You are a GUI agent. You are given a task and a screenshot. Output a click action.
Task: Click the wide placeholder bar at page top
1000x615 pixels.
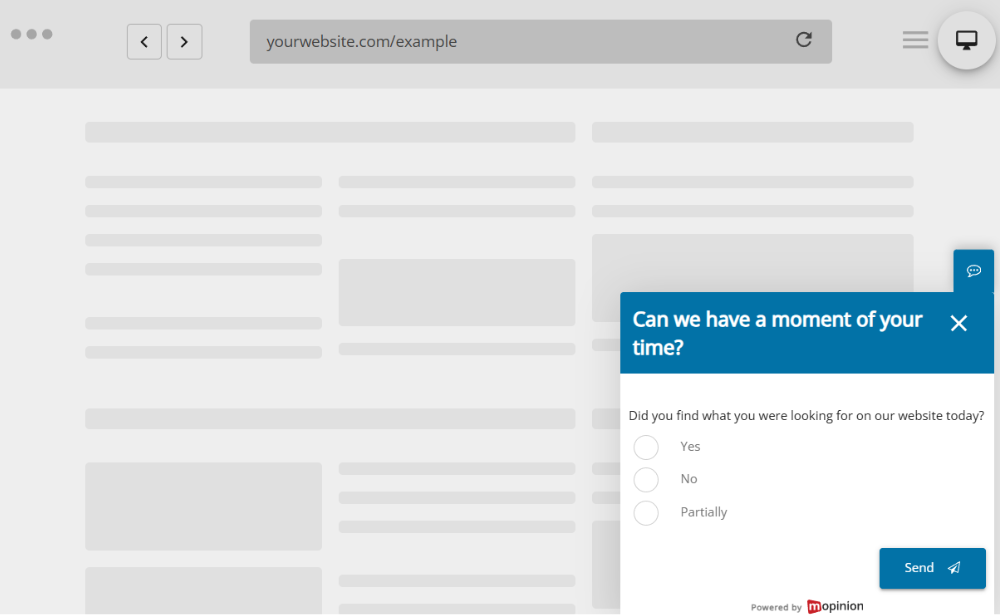click(330, 132)
